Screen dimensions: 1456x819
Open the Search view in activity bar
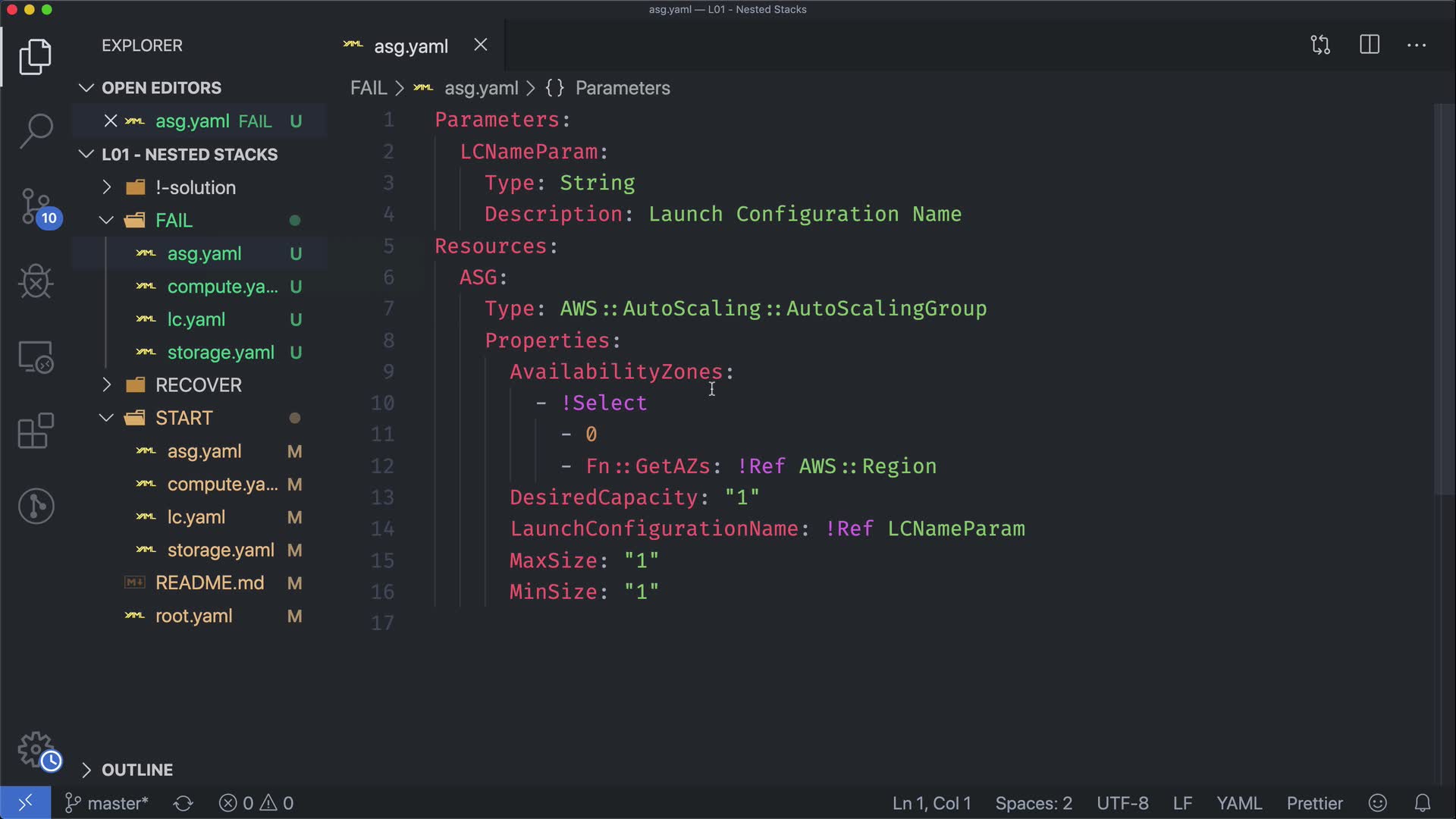point(36,130)
